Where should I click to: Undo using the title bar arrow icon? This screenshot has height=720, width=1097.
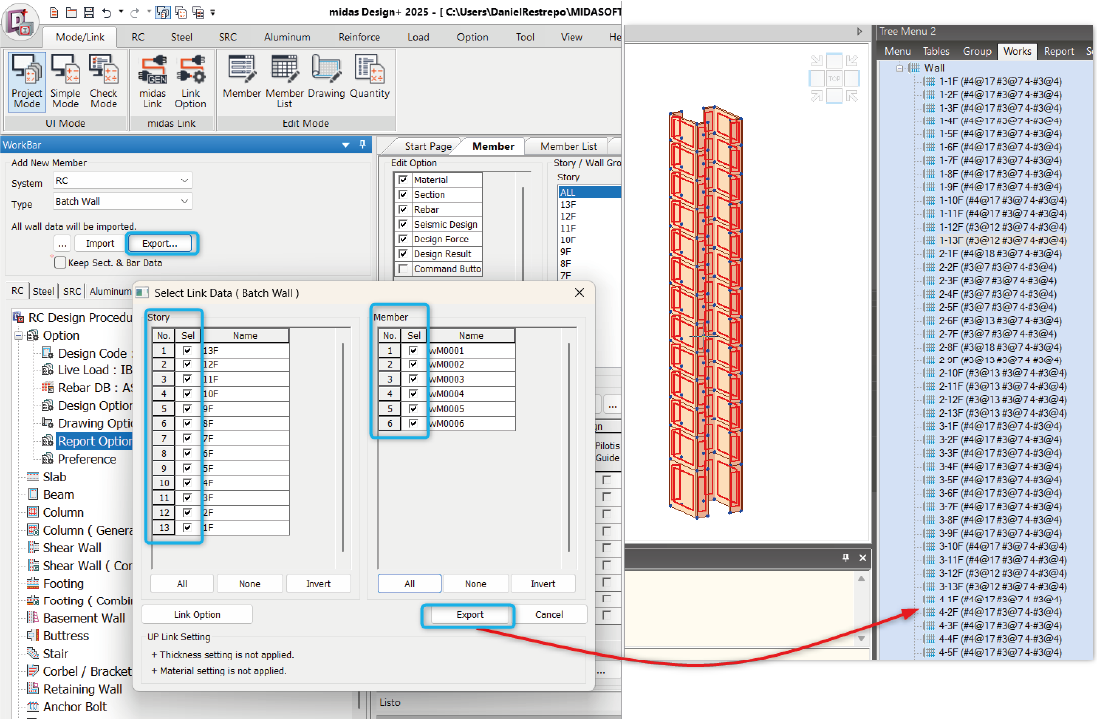[106, 13]
